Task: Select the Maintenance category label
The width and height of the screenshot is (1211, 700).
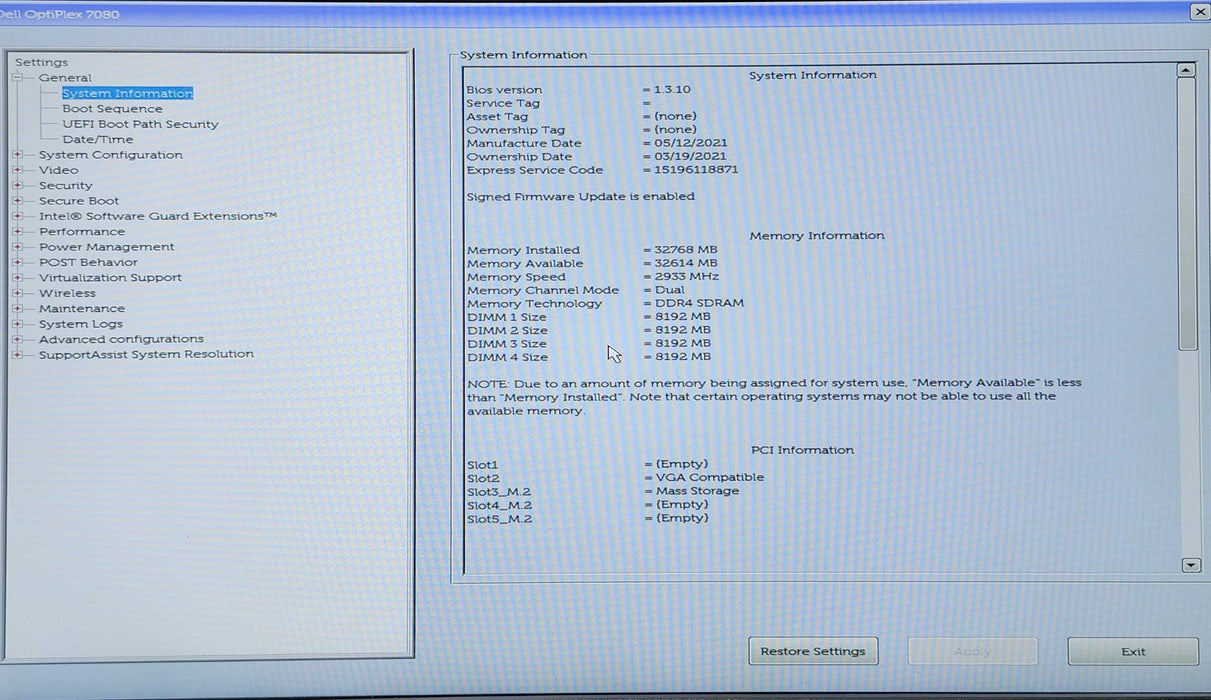Action: coord(82,308)
